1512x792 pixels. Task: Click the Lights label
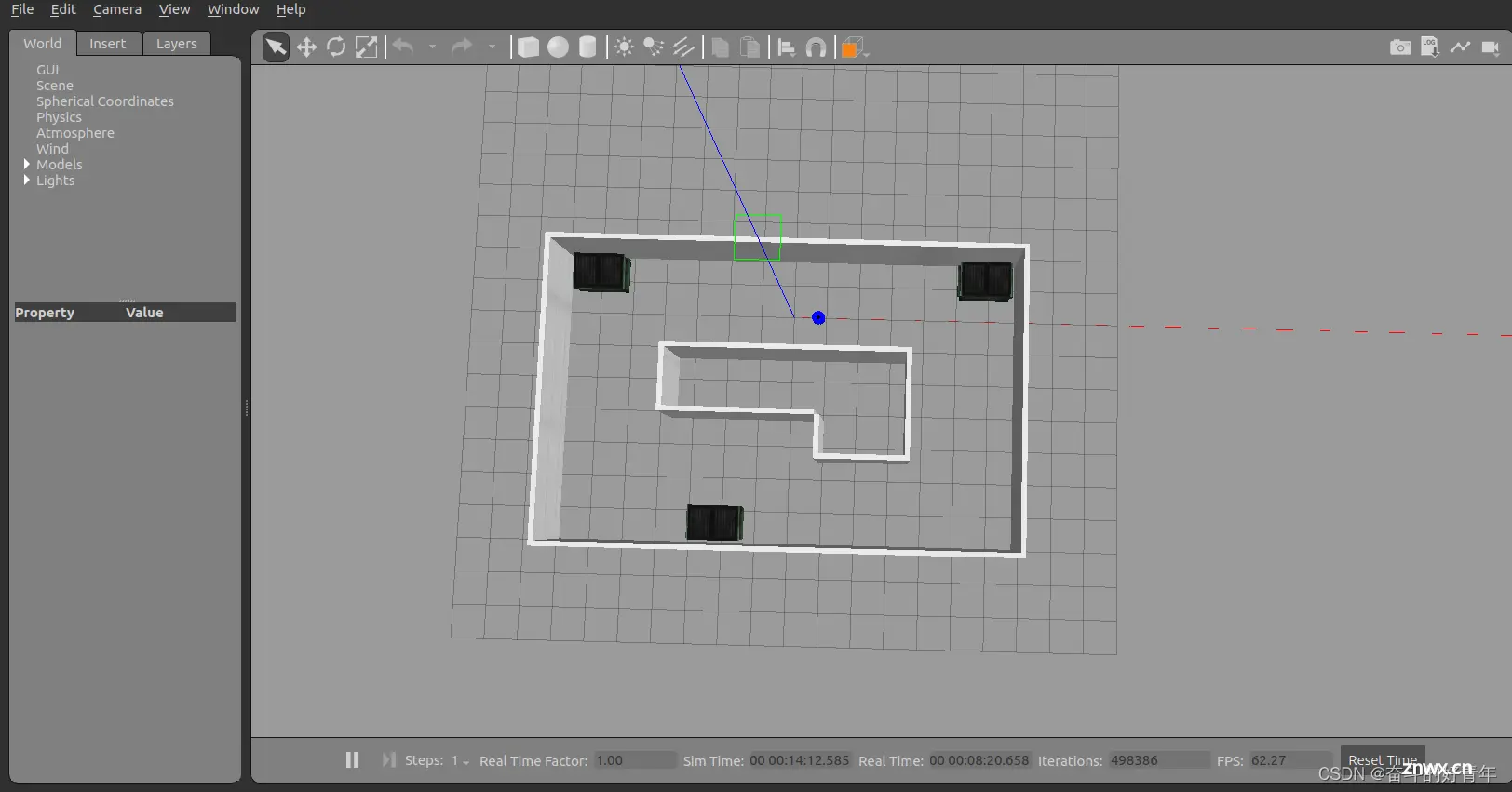click(x=56, y=181)
